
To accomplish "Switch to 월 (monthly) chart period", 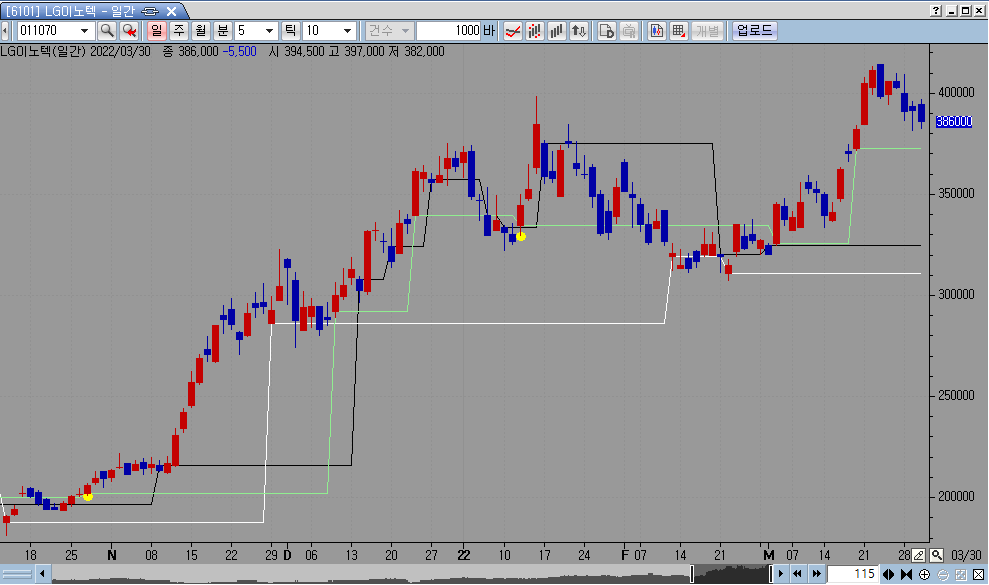I will coord(201,30).
